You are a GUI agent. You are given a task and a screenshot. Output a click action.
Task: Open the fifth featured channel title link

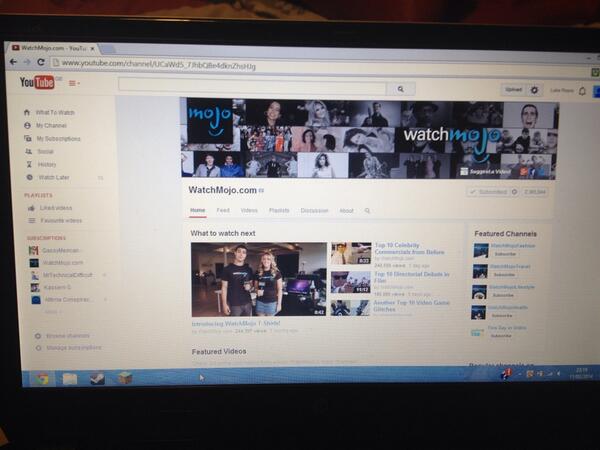(507, 328)
